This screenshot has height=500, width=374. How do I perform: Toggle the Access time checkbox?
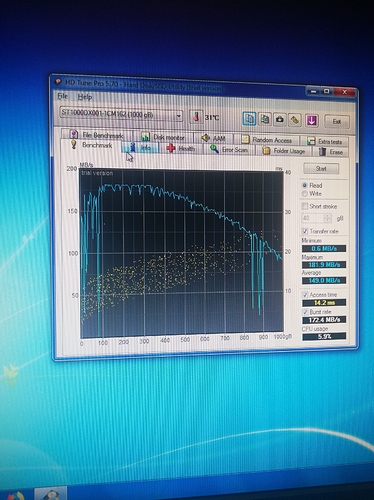click(x=305, y=295)
